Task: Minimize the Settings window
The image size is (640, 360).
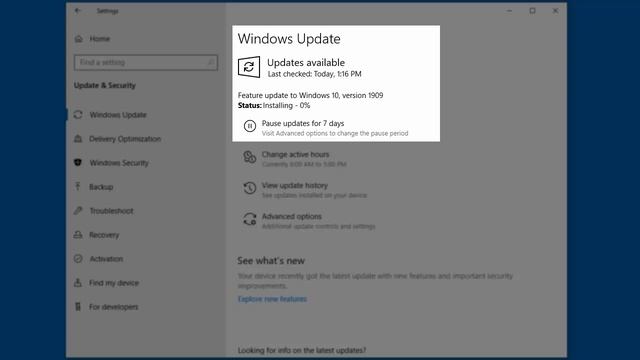Action: 509,11
